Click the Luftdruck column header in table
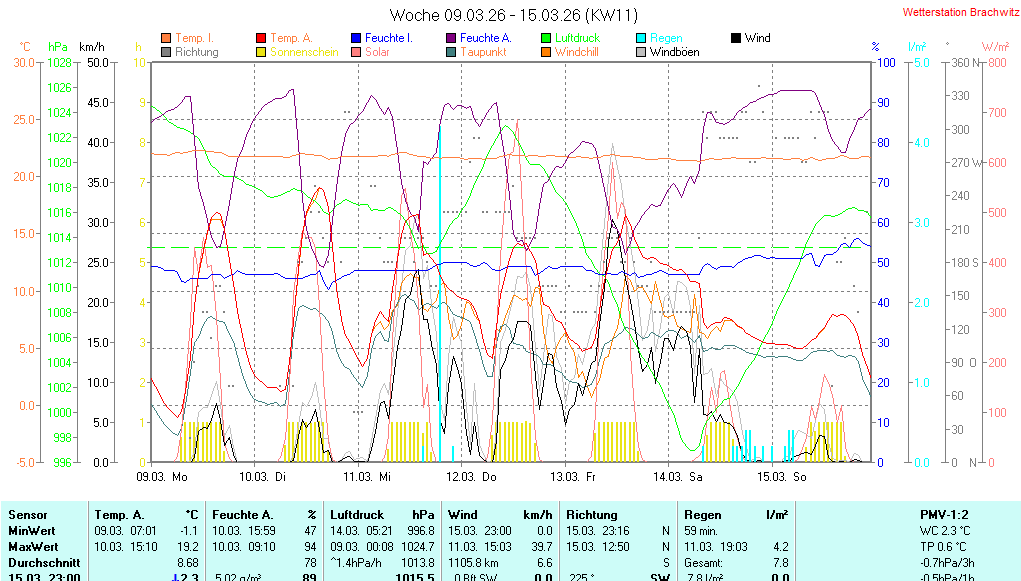1021x581 pixels. coord(357,515)
